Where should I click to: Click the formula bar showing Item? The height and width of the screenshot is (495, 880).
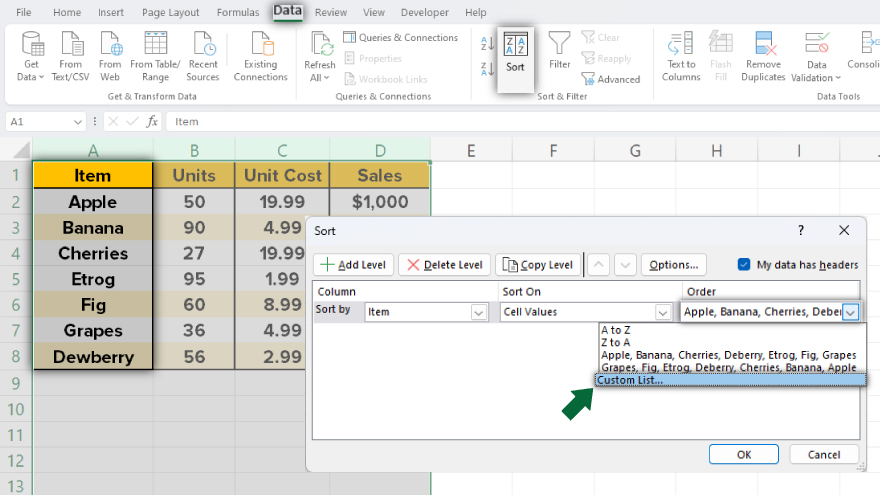(522, 122)
